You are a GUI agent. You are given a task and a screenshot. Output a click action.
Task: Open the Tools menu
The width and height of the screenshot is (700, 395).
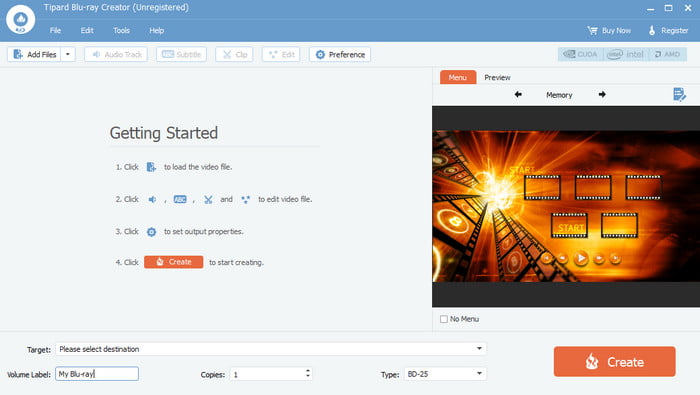click(121, 30)
